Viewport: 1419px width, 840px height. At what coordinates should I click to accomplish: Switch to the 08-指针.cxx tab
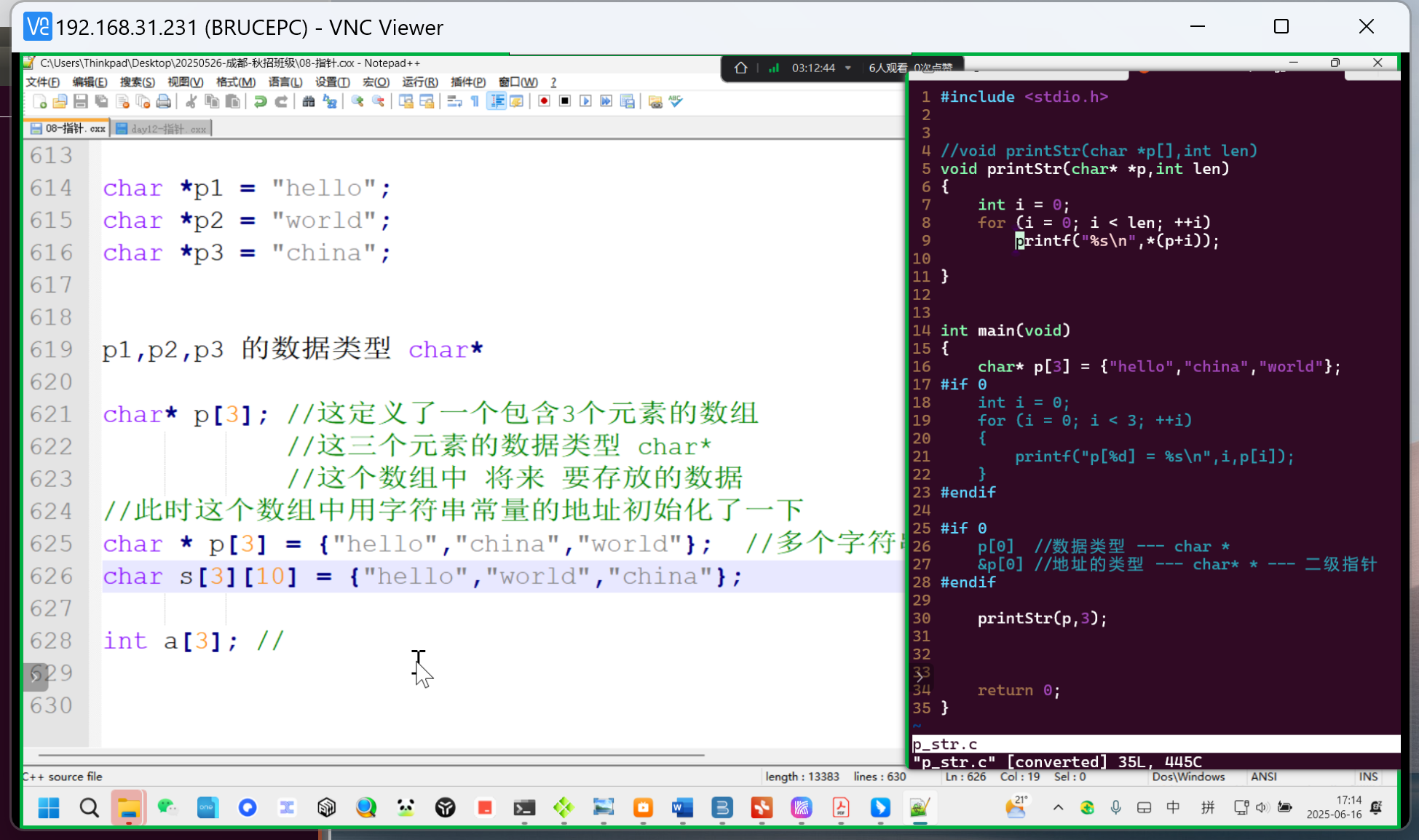coord(68,129)
